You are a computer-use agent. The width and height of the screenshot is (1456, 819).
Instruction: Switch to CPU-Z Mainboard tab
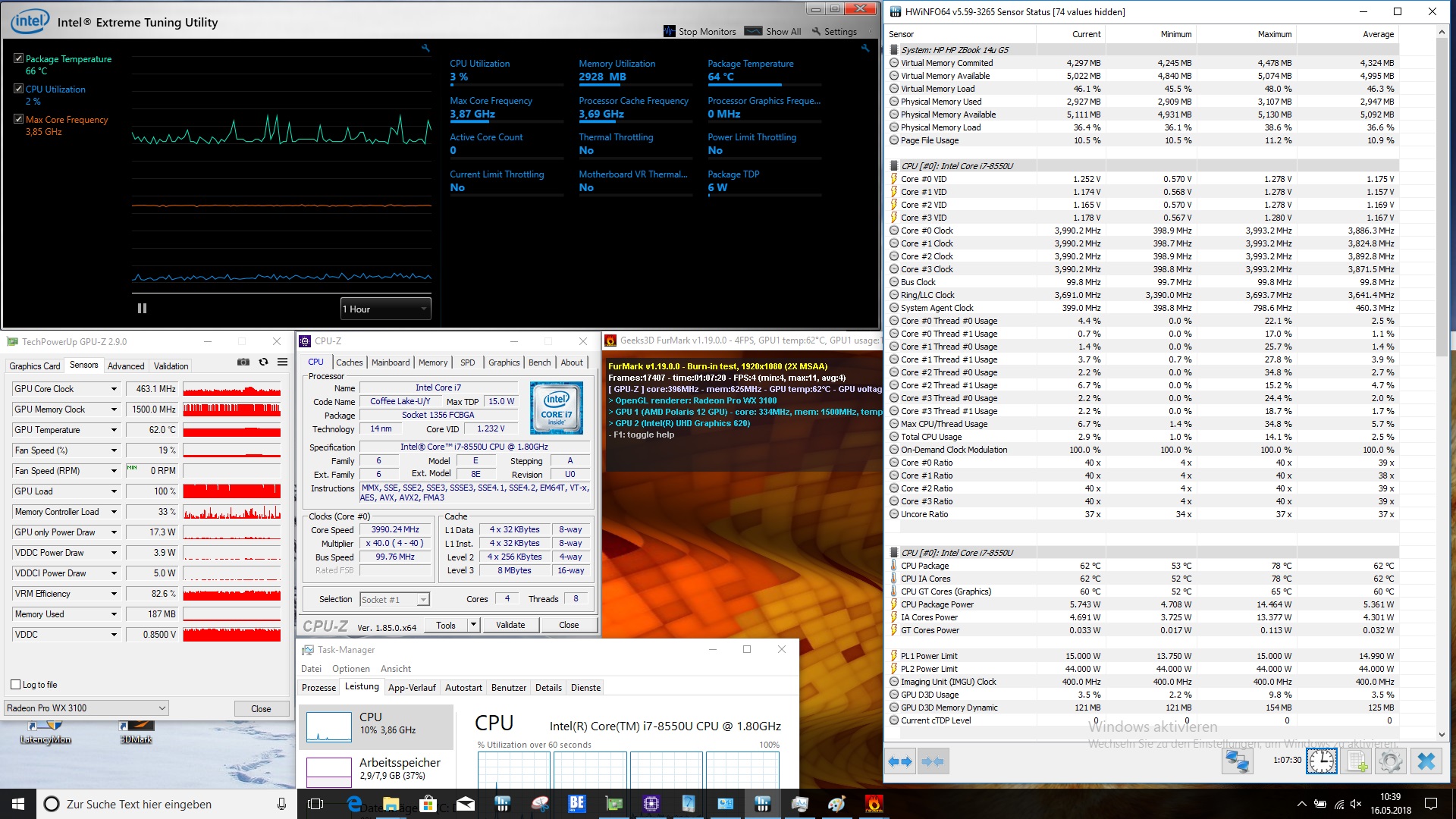[391, 362]
